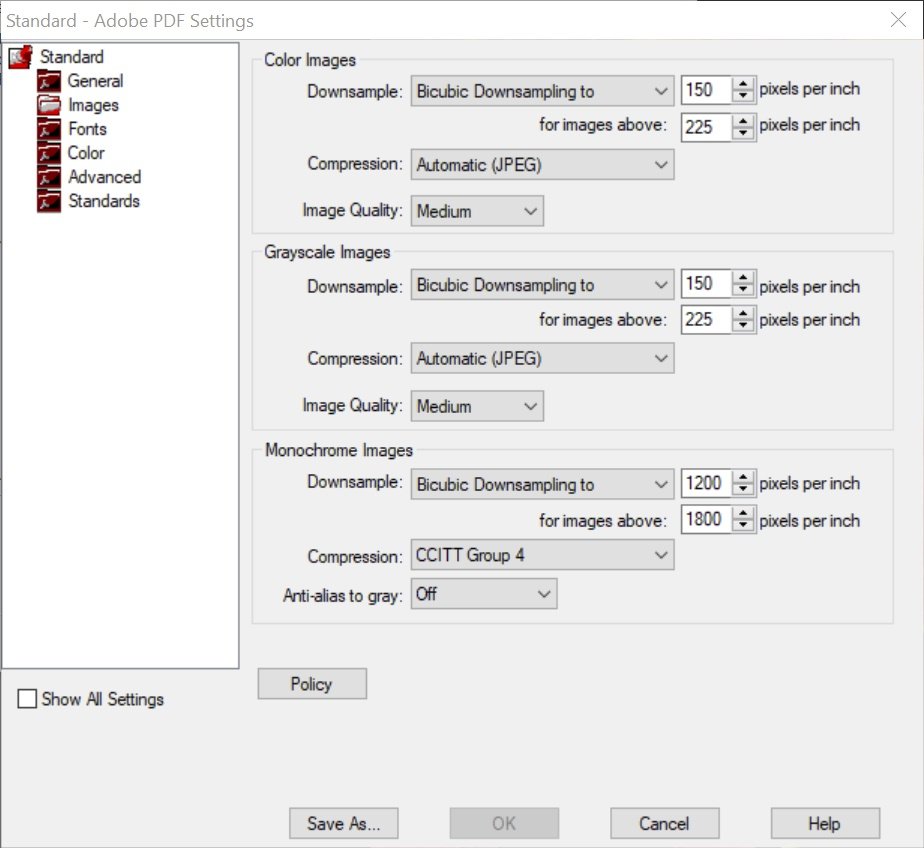Click the General folder icon
This screenshot has height=848, width=924.
49,81
